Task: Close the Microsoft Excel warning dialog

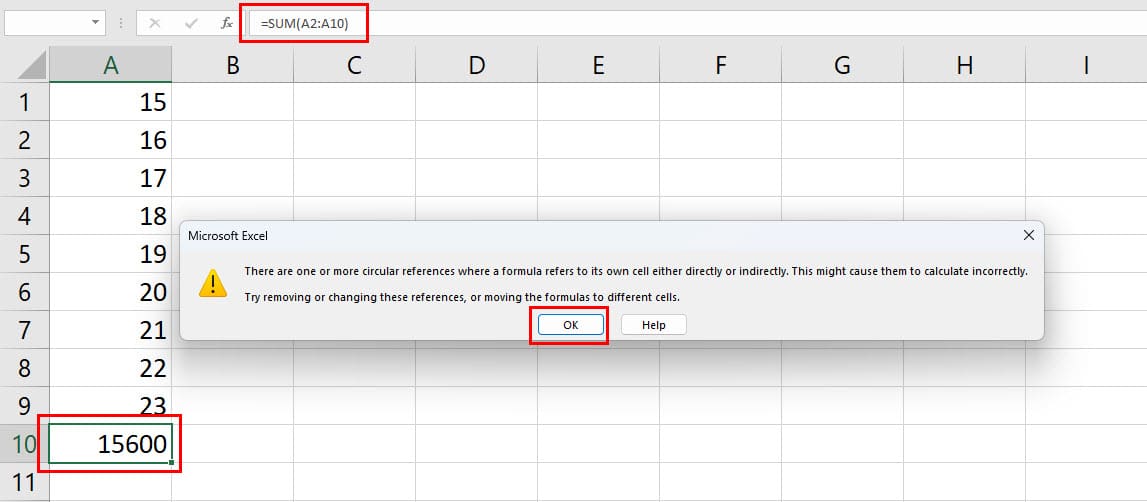Action: pos(1028,235)
